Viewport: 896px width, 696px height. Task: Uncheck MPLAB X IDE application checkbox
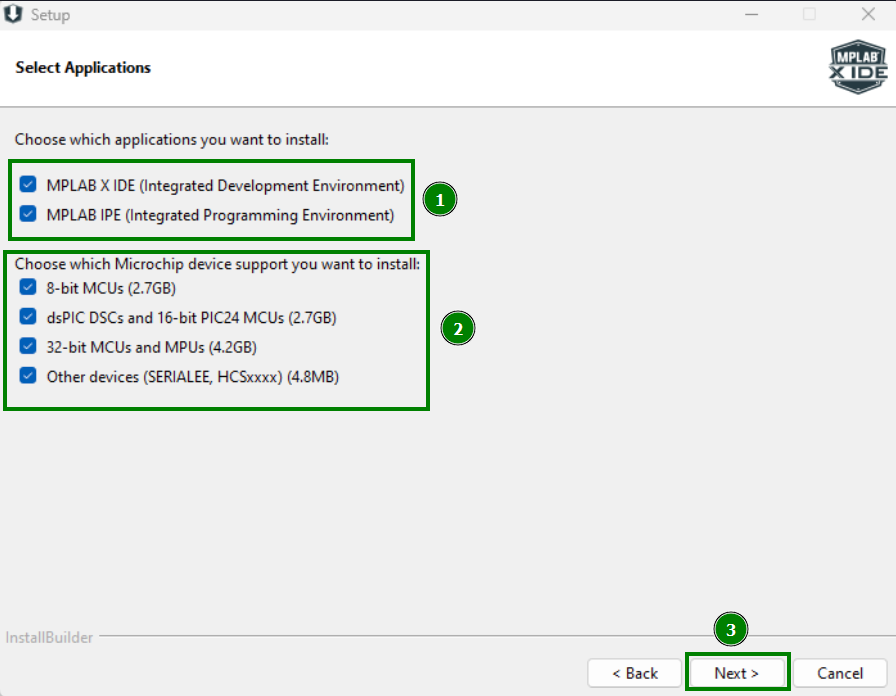pos(28,185)
